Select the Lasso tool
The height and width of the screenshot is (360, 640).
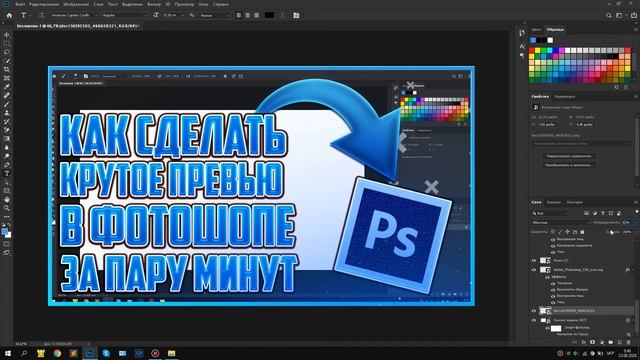7,52
